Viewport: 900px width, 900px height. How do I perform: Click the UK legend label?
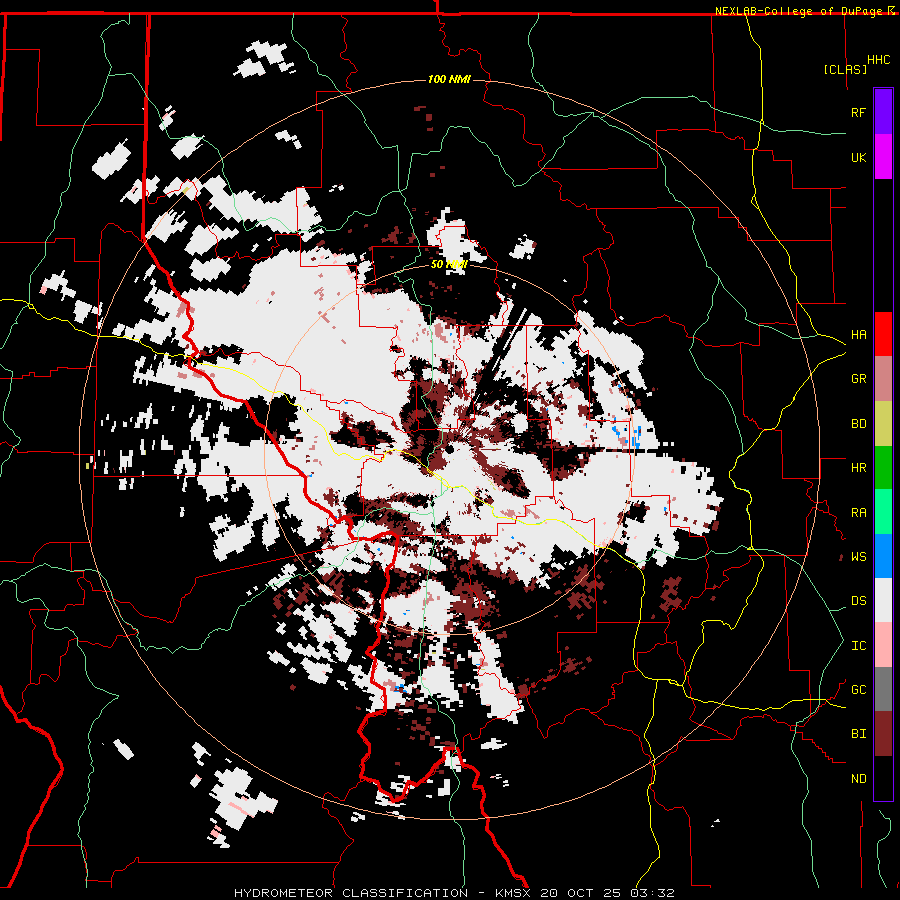coord(858,157)
